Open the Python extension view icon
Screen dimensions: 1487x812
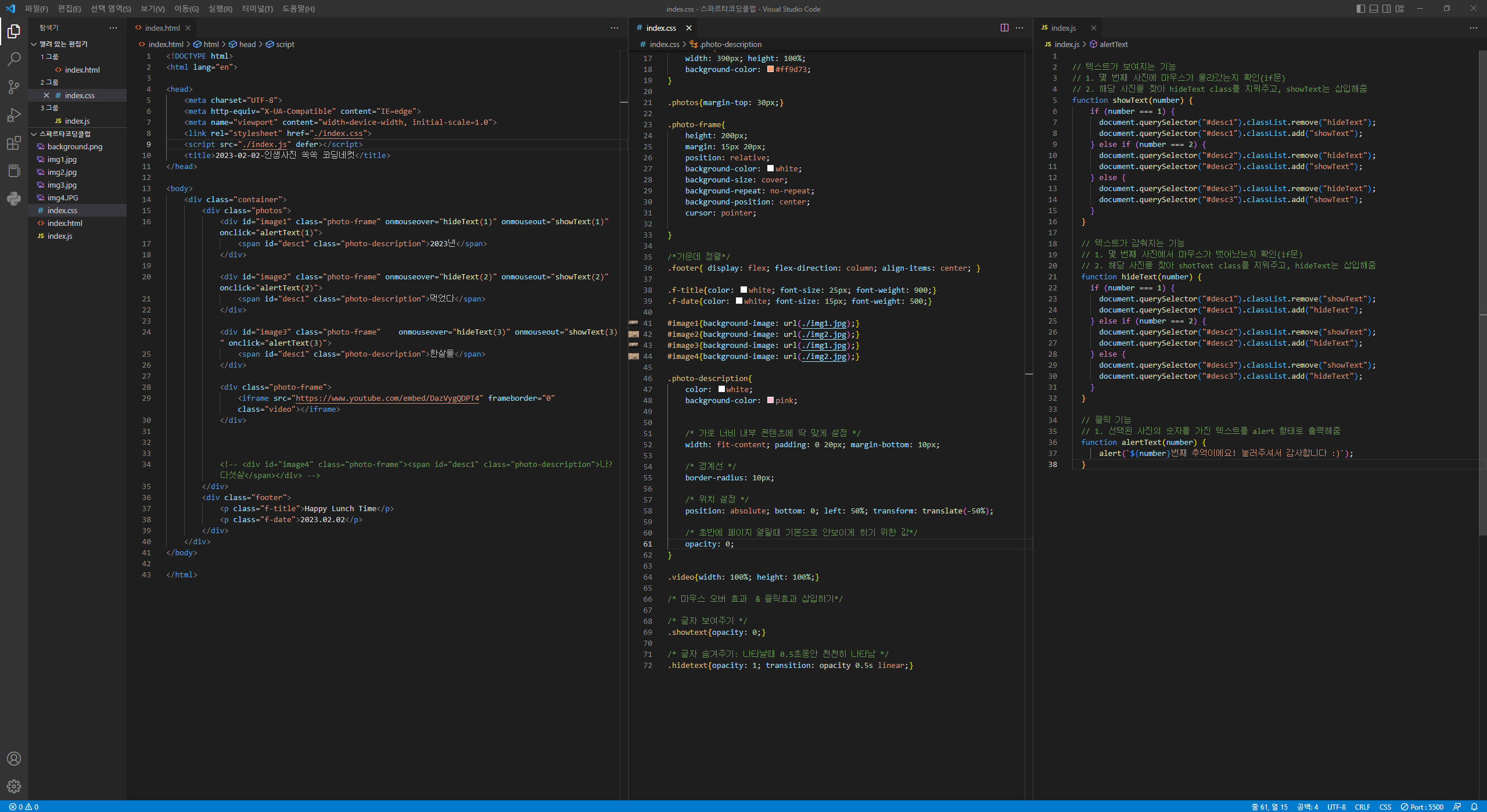[14, 199]
